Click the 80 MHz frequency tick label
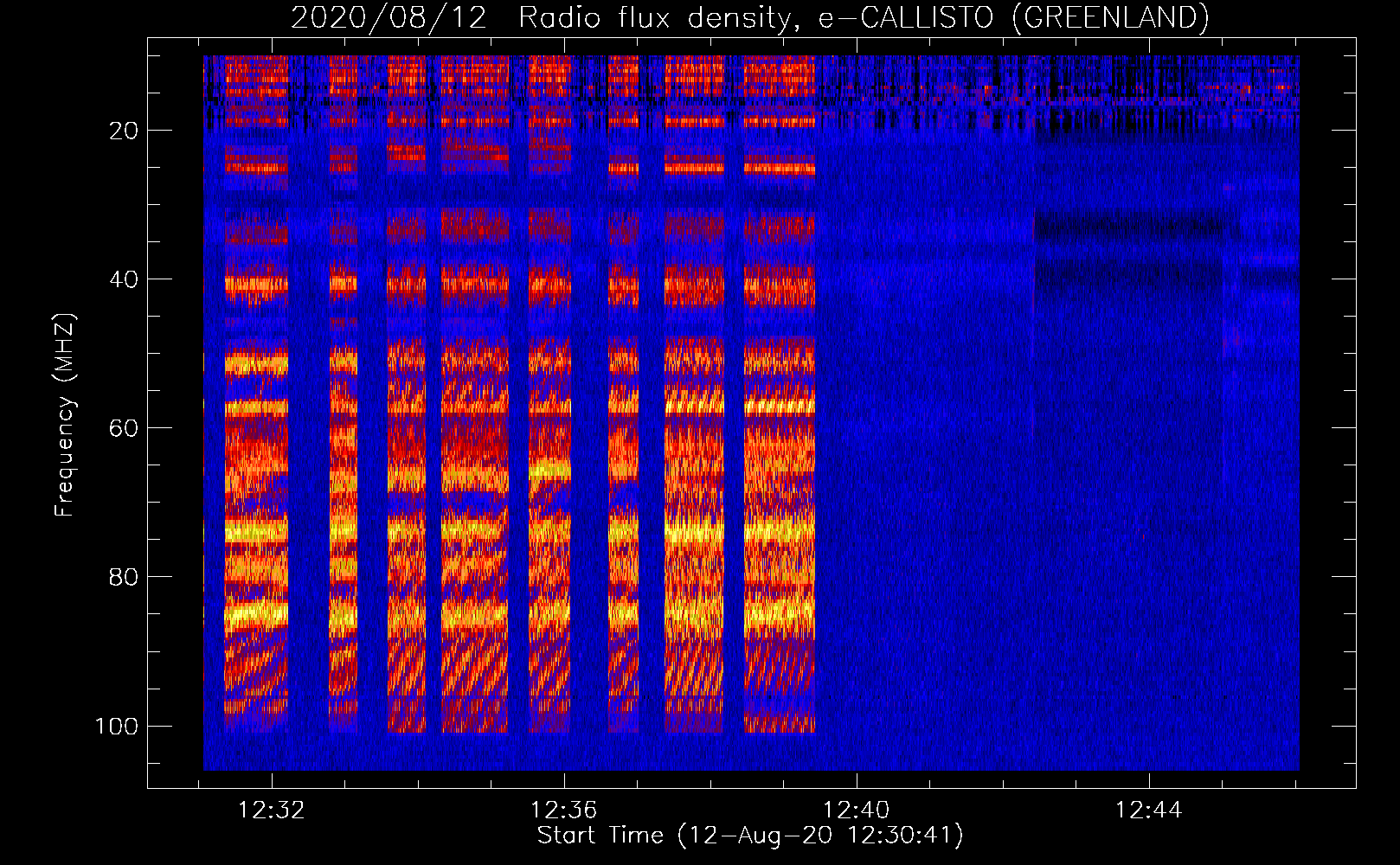1400x865 pixels. coord(124,577)
